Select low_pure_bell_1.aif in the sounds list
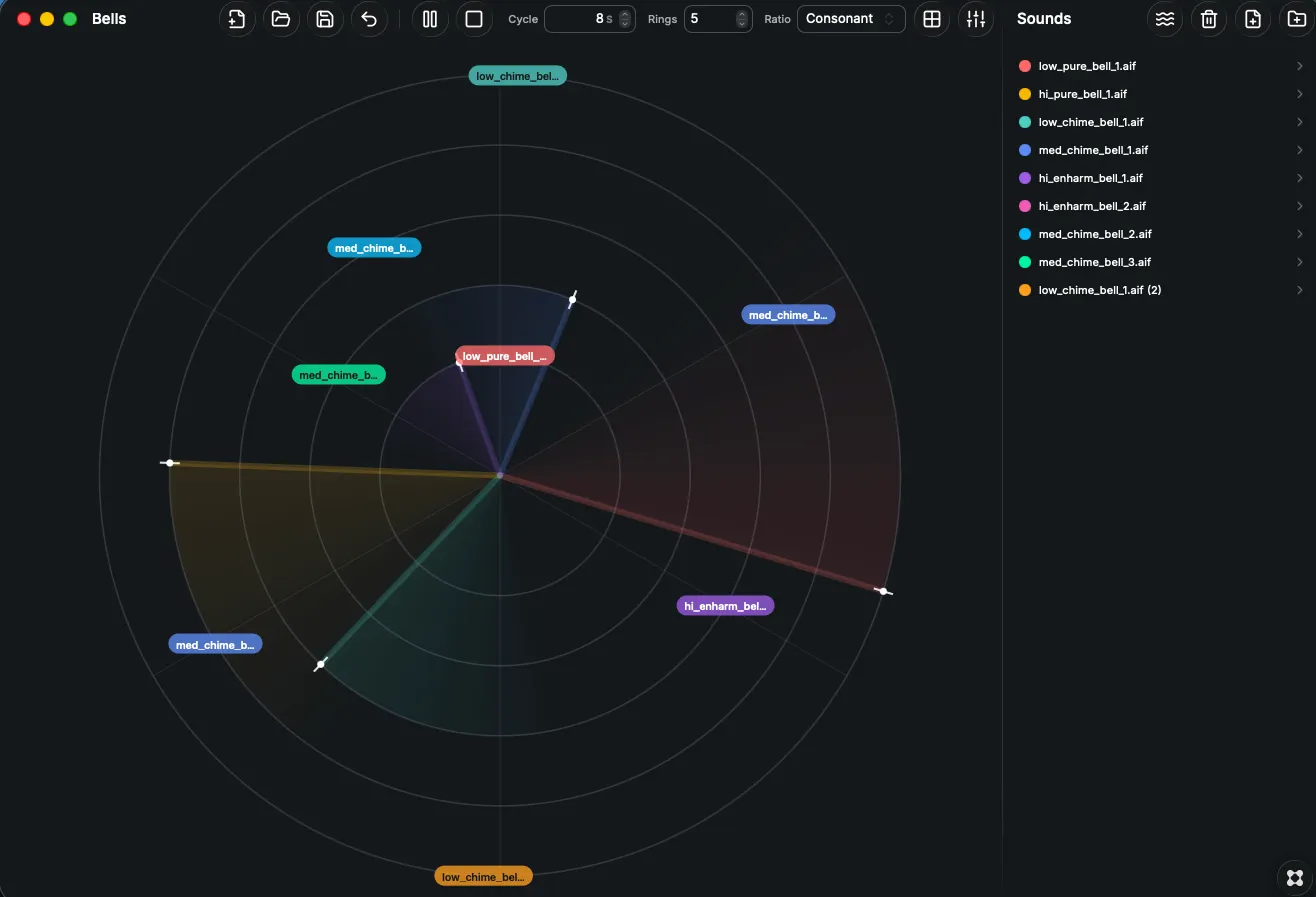This screenshot has height=897, width=1316. pyautogui.click(x=1160, y=66)
